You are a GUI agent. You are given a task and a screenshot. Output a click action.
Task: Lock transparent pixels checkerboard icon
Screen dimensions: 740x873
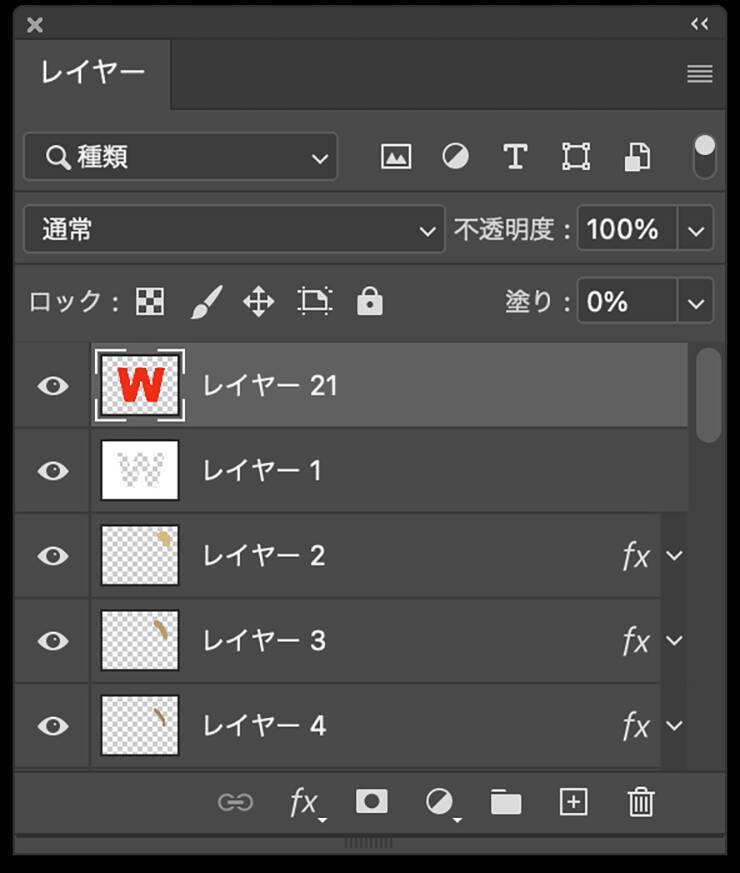150,301
